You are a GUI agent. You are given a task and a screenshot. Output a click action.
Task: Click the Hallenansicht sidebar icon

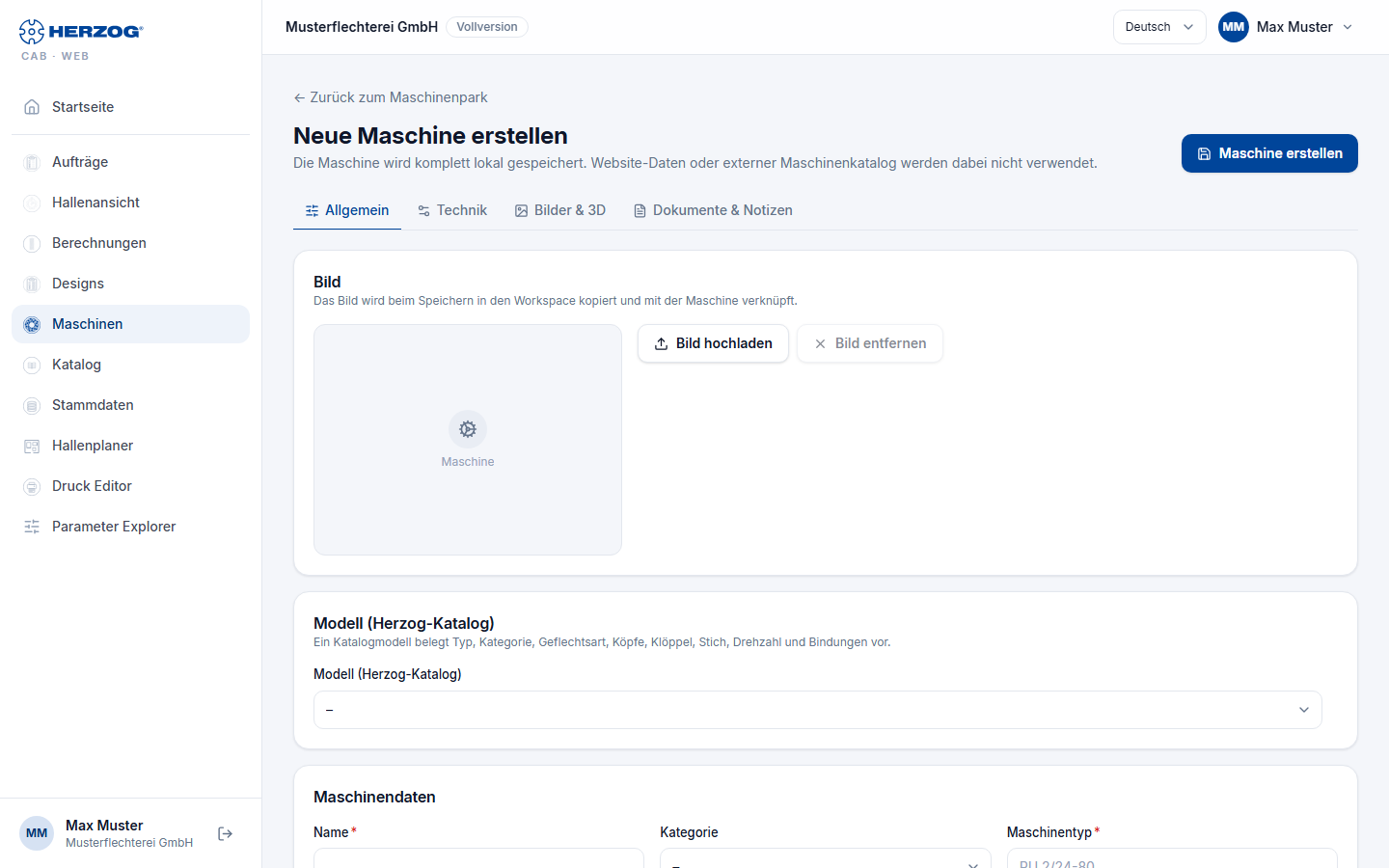pos(32,203)
